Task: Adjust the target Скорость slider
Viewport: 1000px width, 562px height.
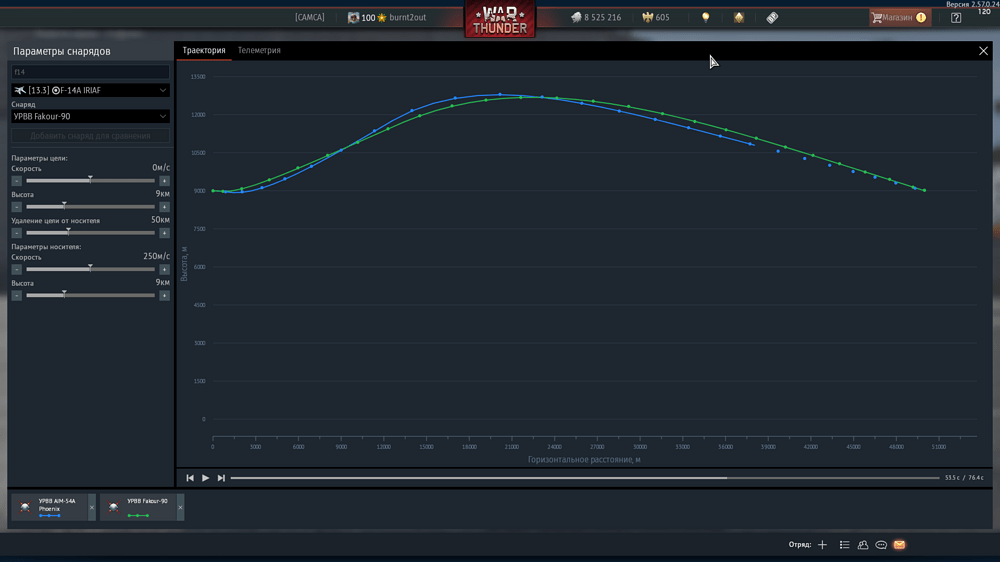Action: (x=91, y=181)
